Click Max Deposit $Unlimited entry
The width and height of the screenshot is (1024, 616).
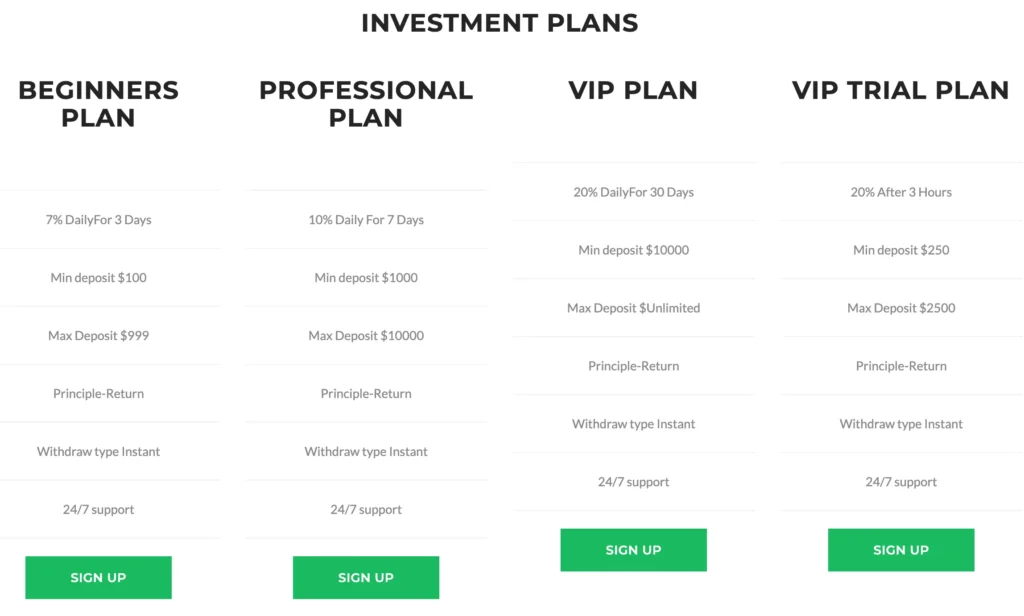(x=633, y=308)
